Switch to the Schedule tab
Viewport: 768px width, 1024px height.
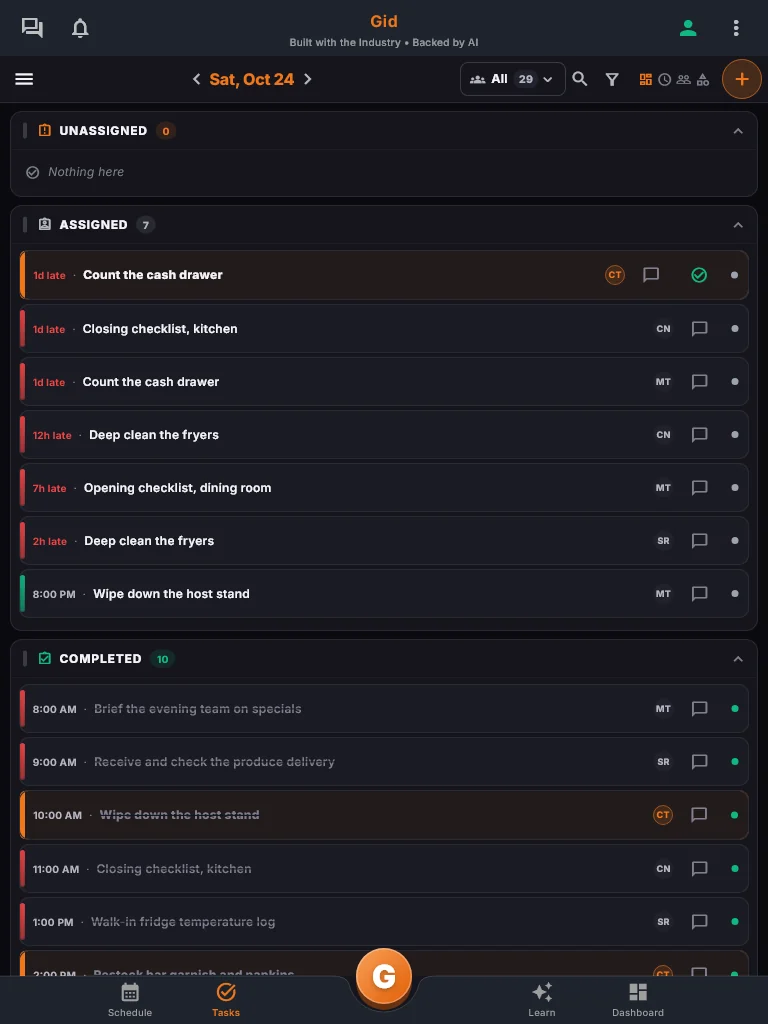(x=130, y=1000)
